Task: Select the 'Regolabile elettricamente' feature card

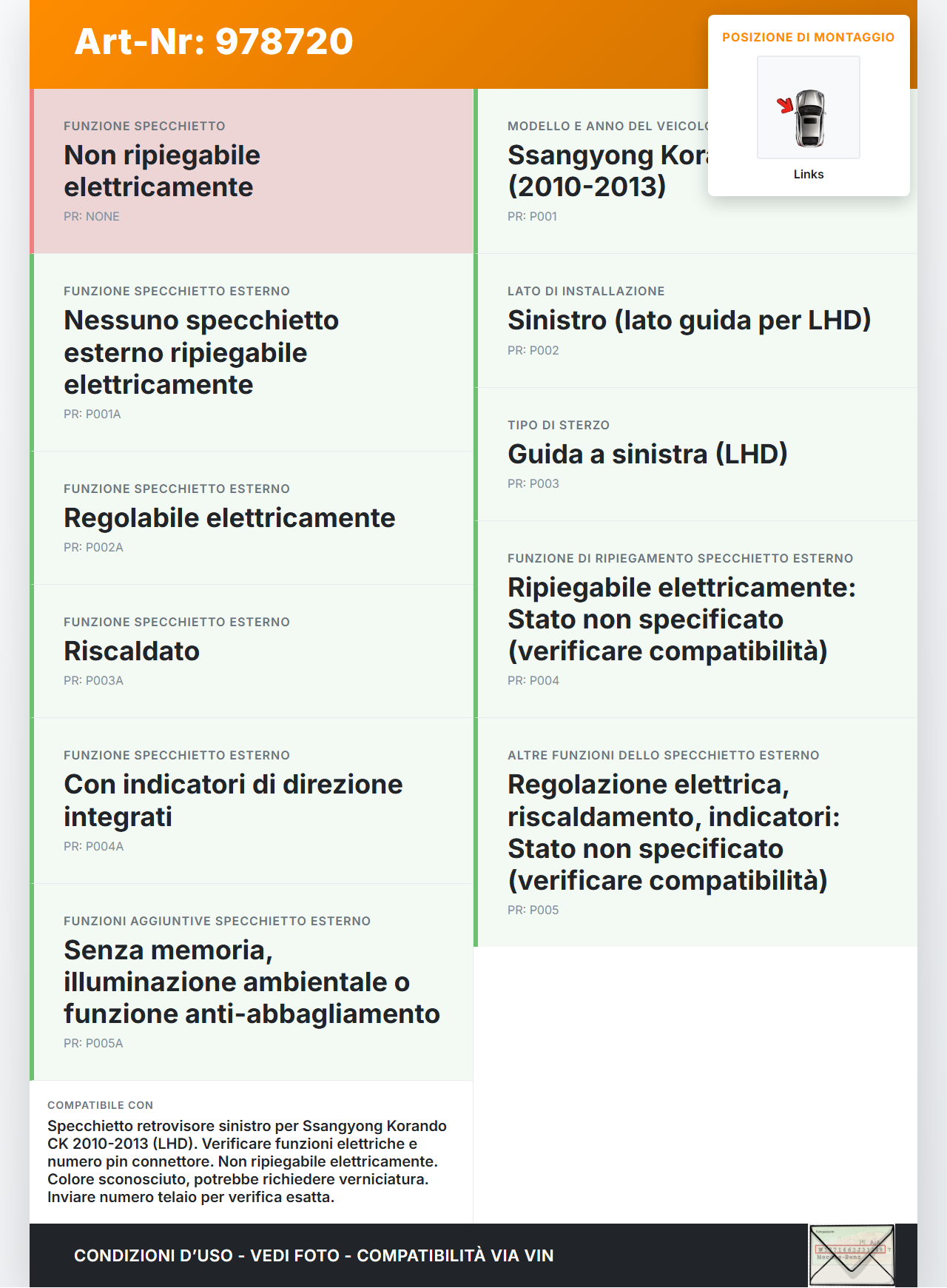Action: (x=252, y=517)
